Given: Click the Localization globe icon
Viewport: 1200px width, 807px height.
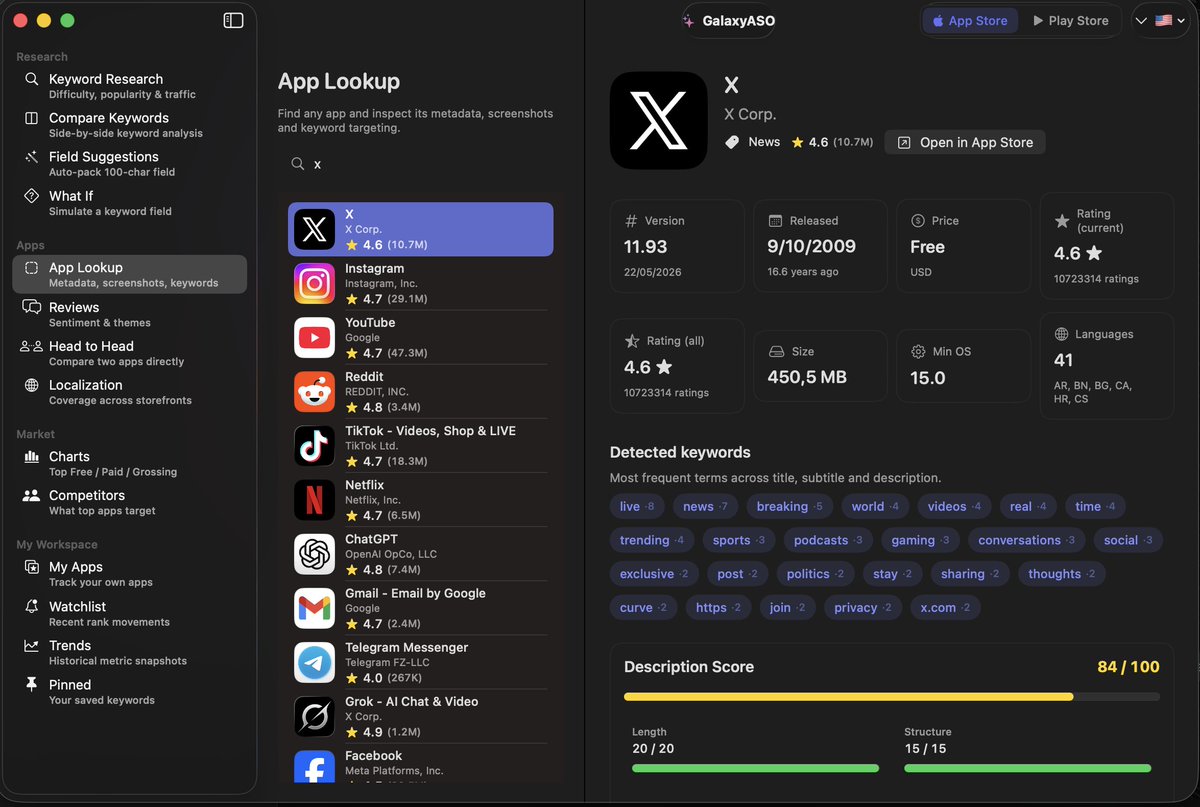Looking at the screenshot, I should [x=31, y=385].
